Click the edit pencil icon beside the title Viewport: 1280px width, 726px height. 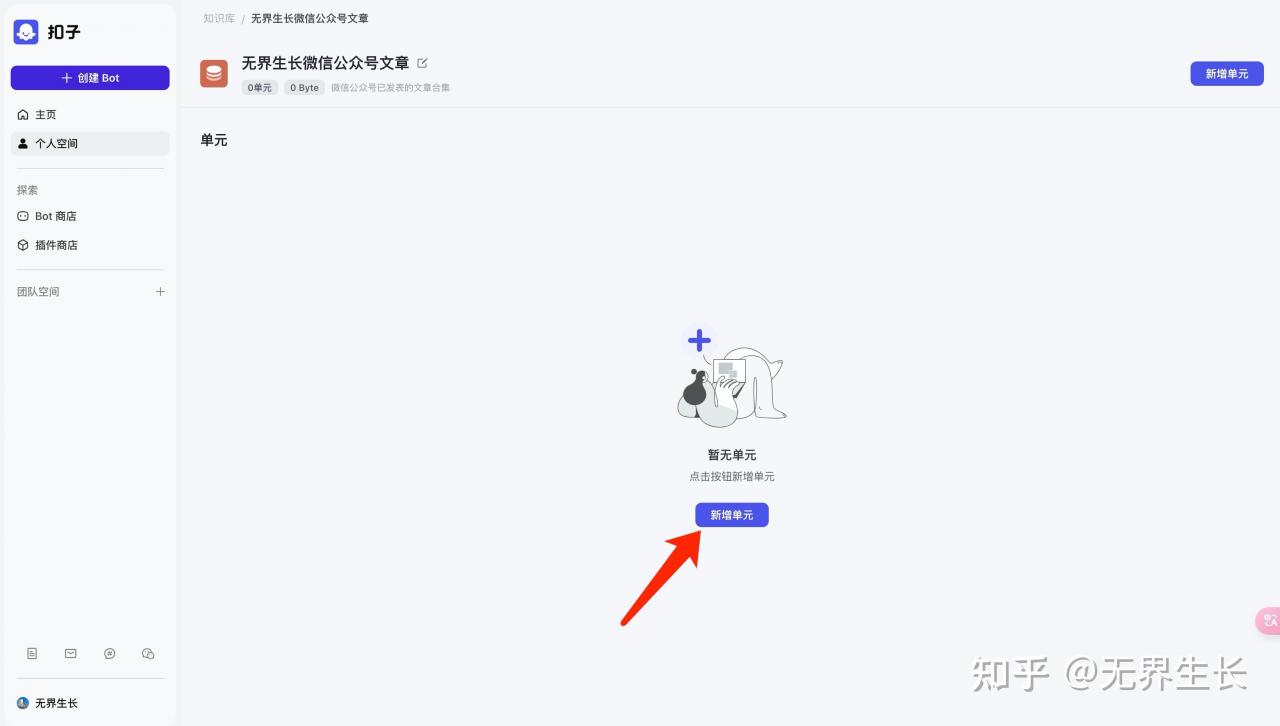click(422, 63)
